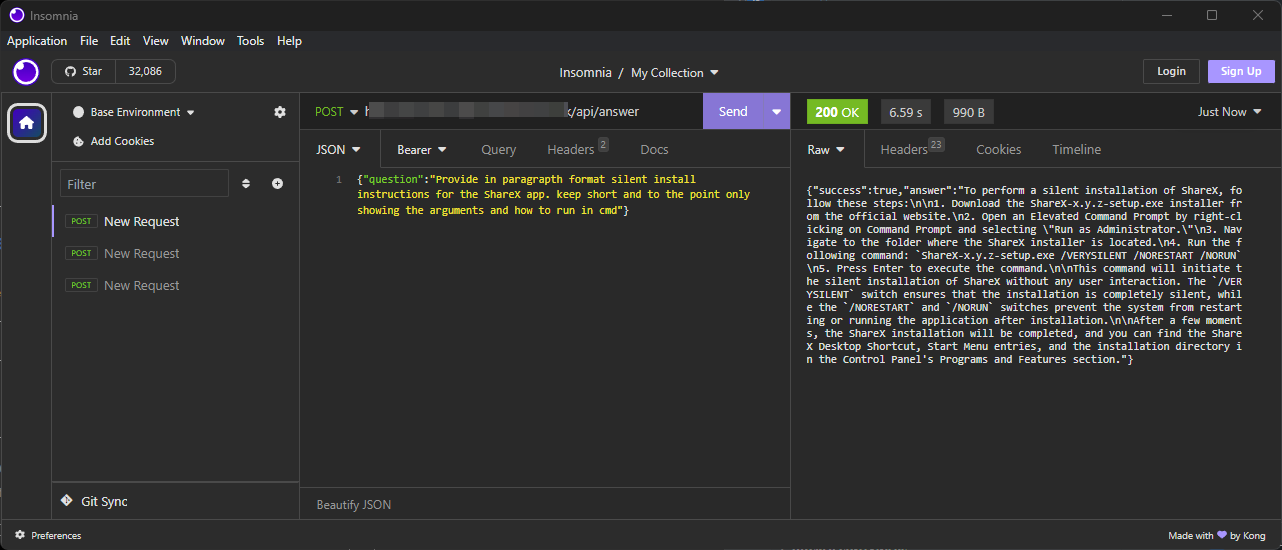Switch to the request Headers tab with badge 2

(577, 149)
